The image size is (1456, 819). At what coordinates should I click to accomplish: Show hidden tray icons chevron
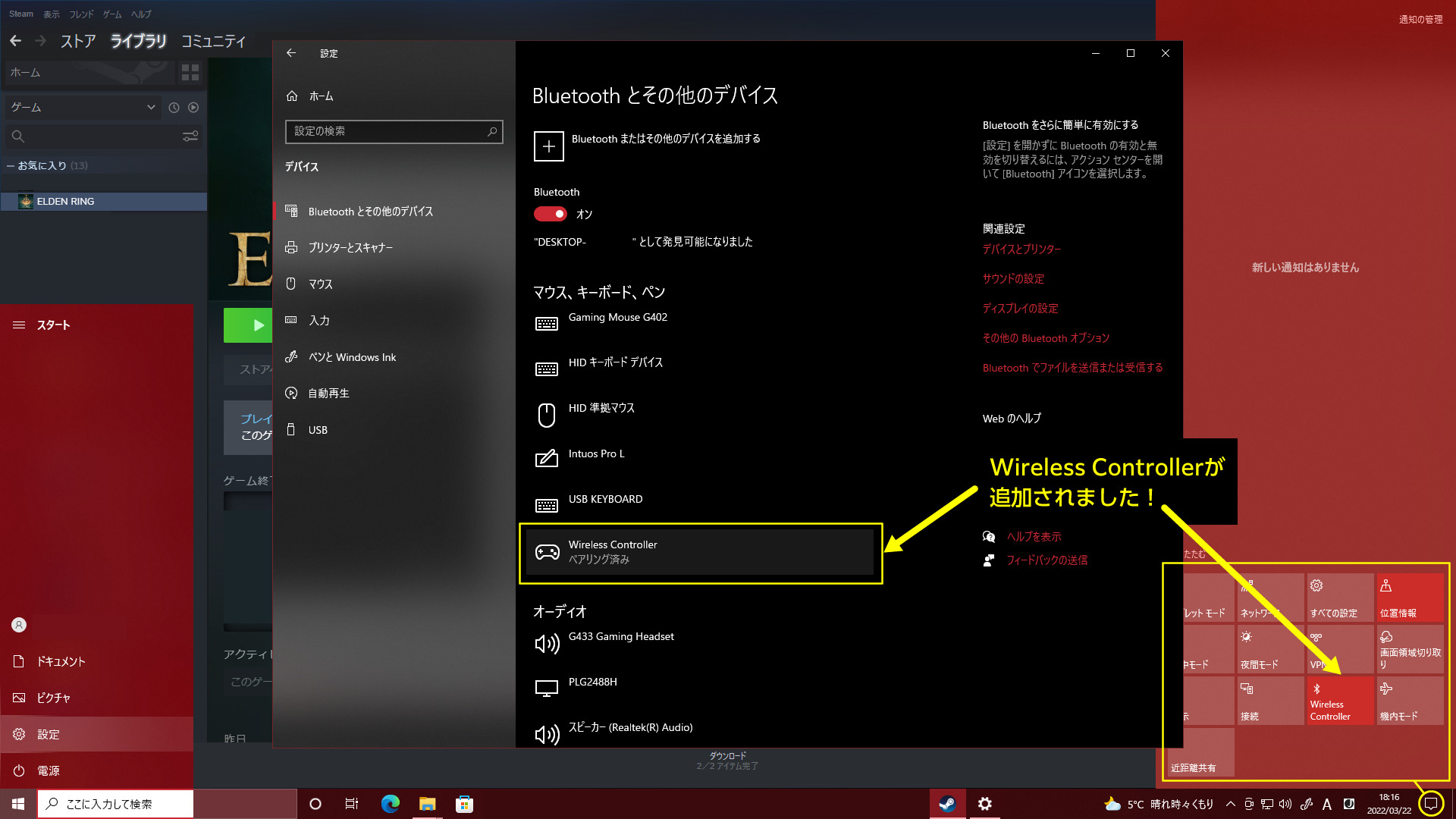click(1230, 804)
